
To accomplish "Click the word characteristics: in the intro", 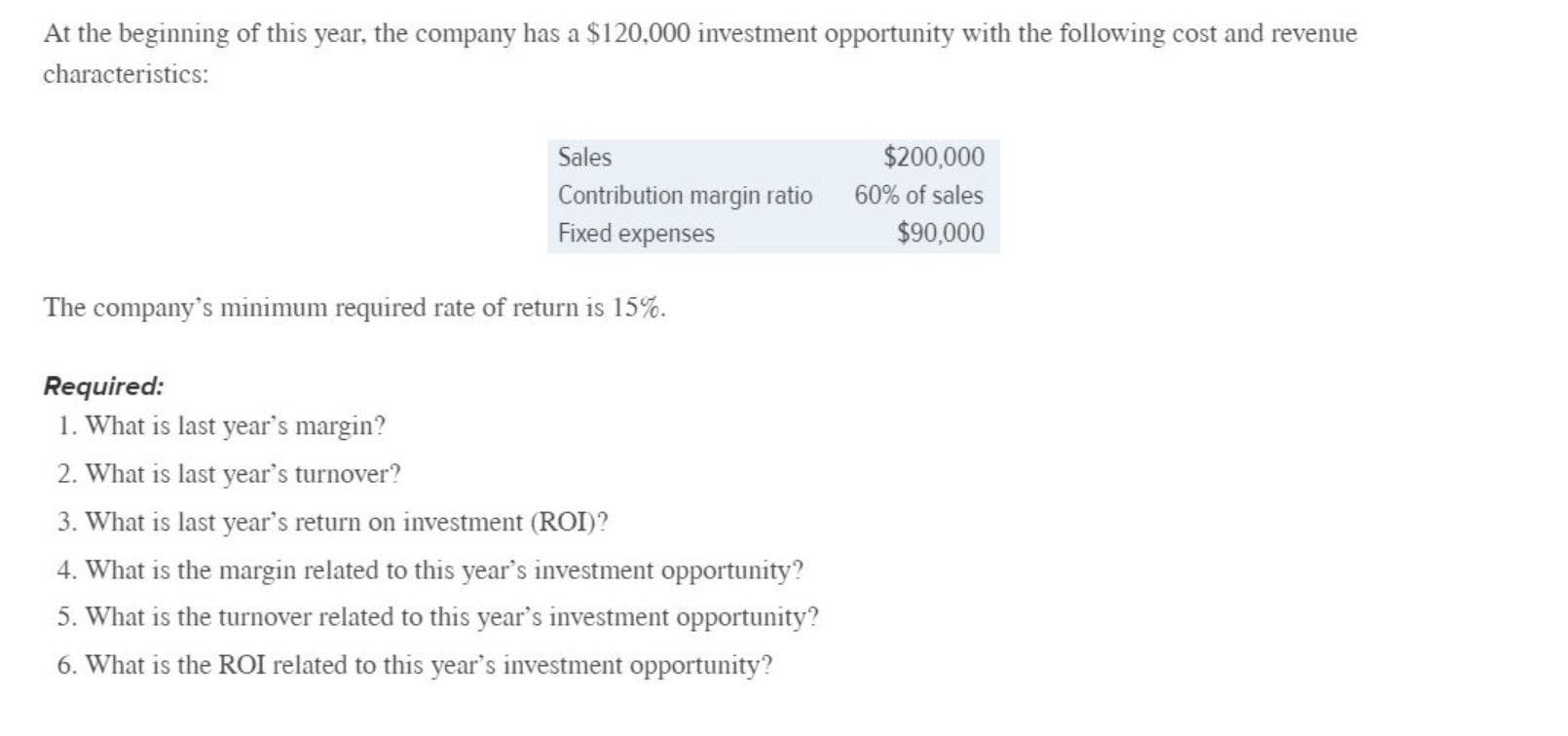I will (126, 75).
